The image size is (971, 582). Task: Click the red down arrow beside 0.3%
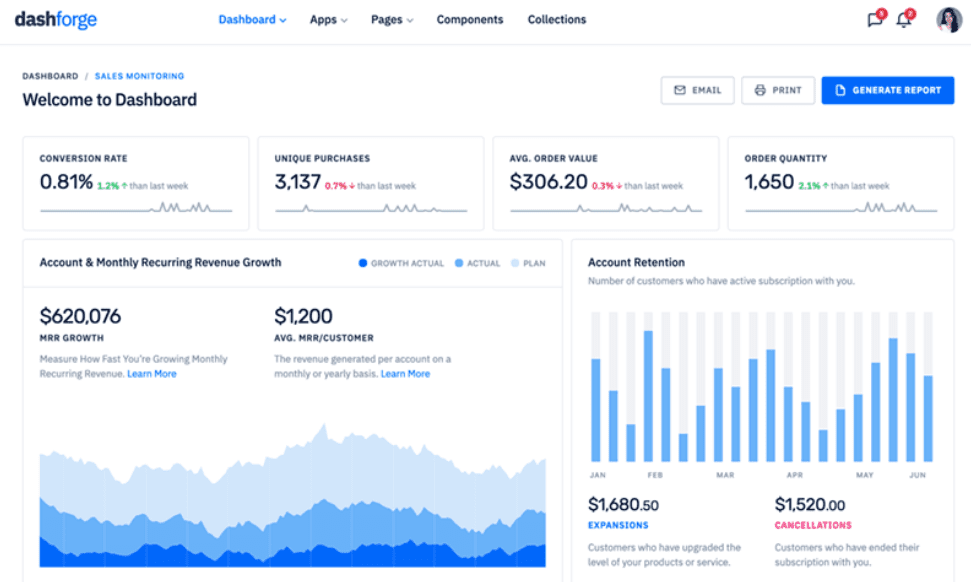point(619,186)
